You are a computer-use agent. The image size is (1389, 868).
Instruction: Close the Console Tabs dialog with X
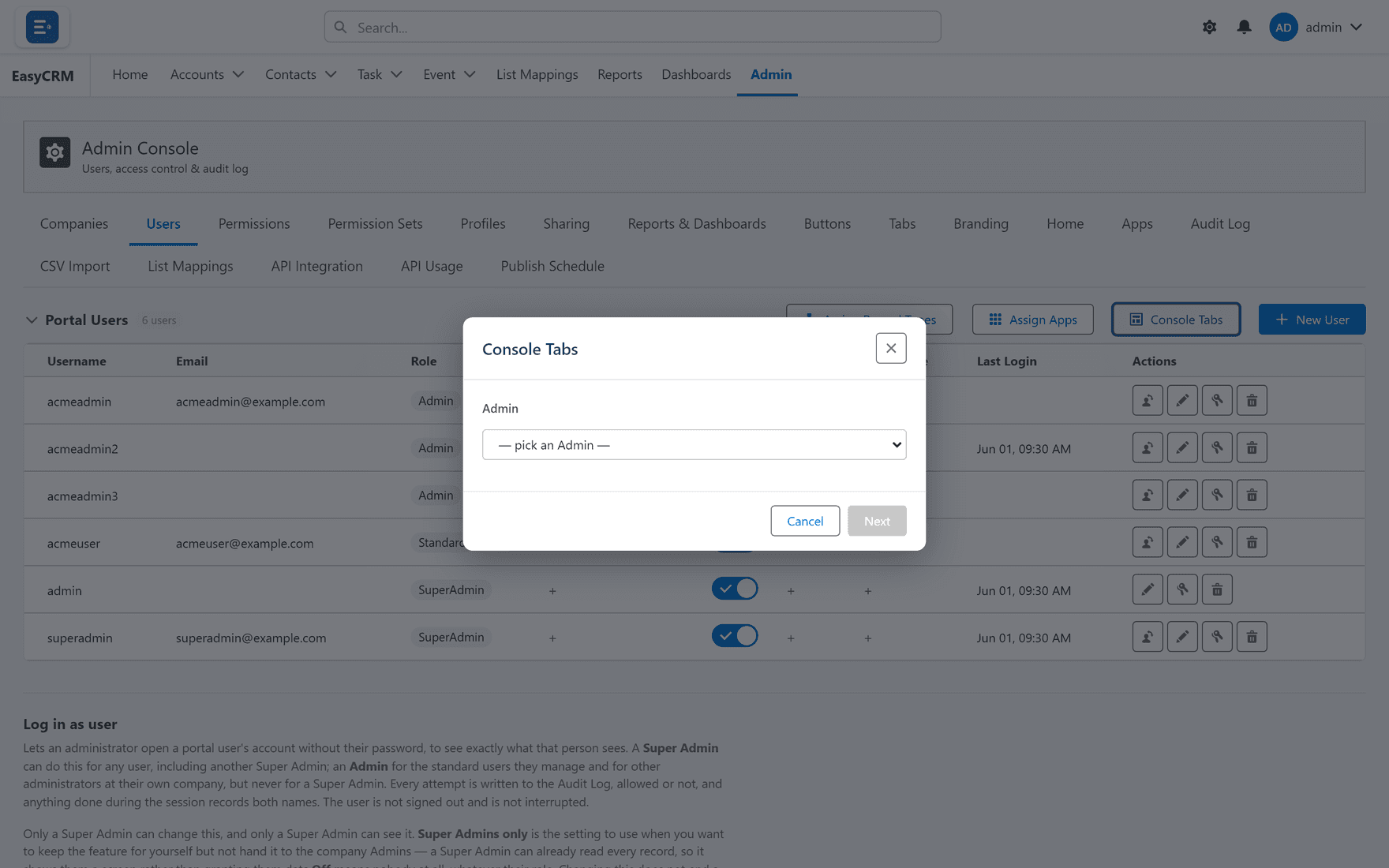click(891, 348)
